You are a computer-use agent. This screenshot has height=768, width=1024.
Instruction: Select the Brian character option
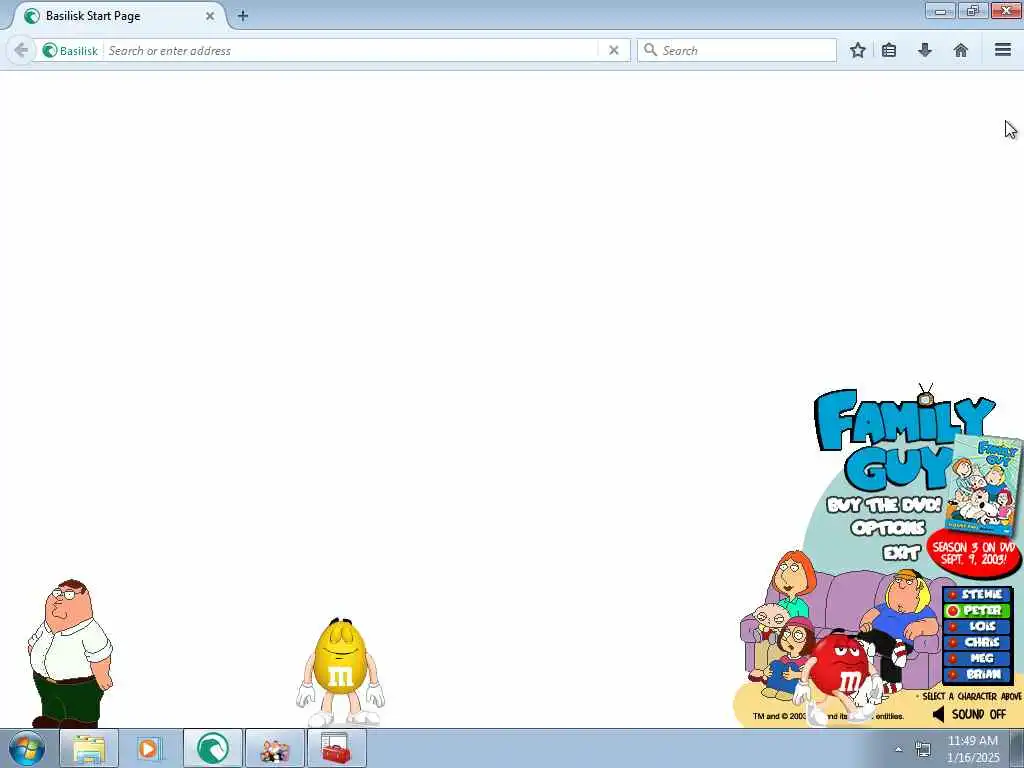click(978, 674)
